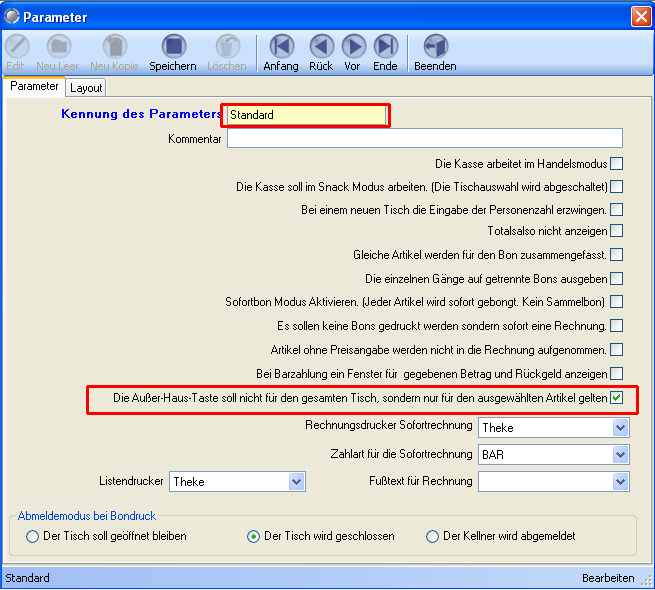Check keine Bons sondern sofort Rechnung
This screenshot has width=655, height=590.
[616, 326]
